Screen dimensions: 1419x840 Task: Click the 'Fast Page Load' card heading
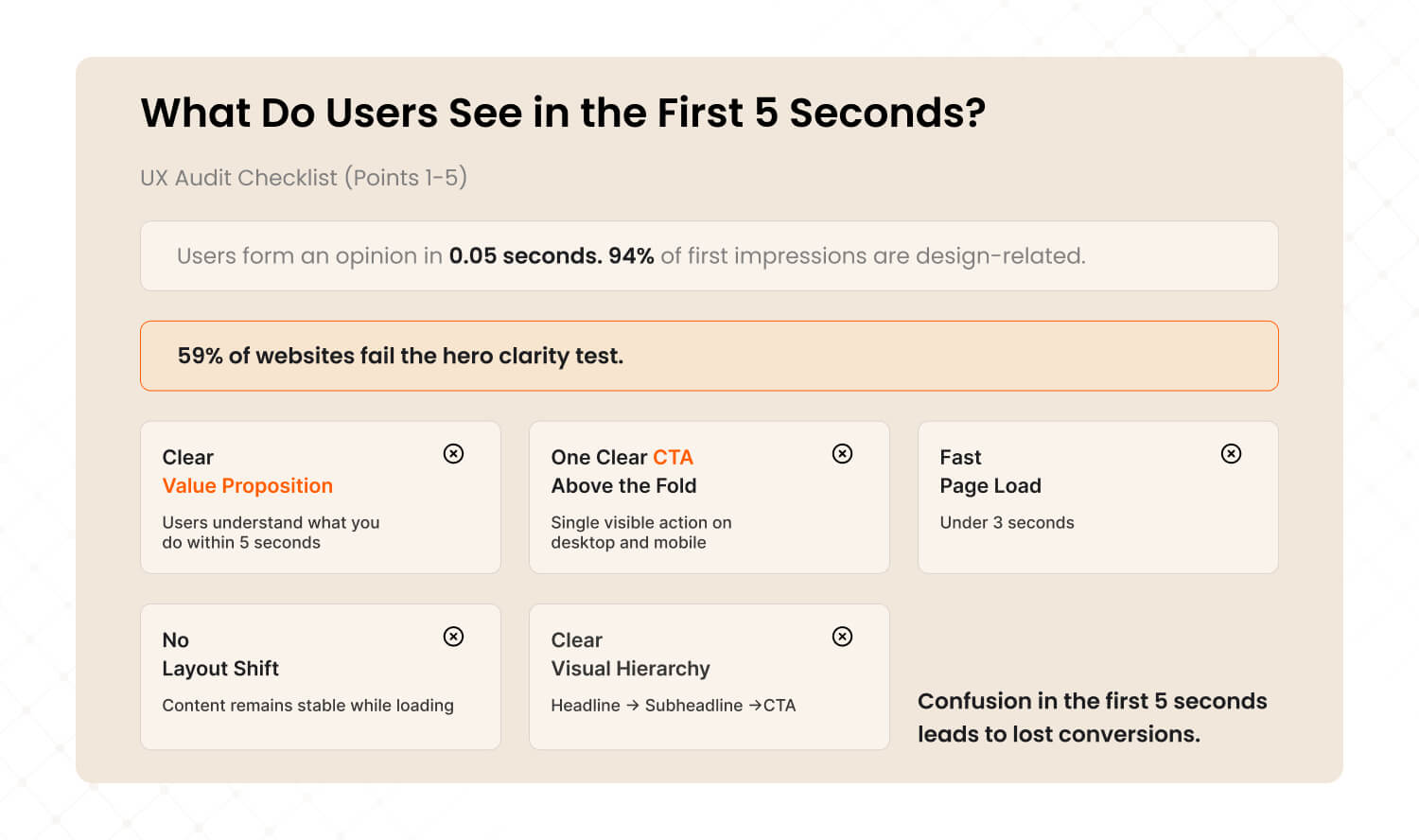pos(990,471)
